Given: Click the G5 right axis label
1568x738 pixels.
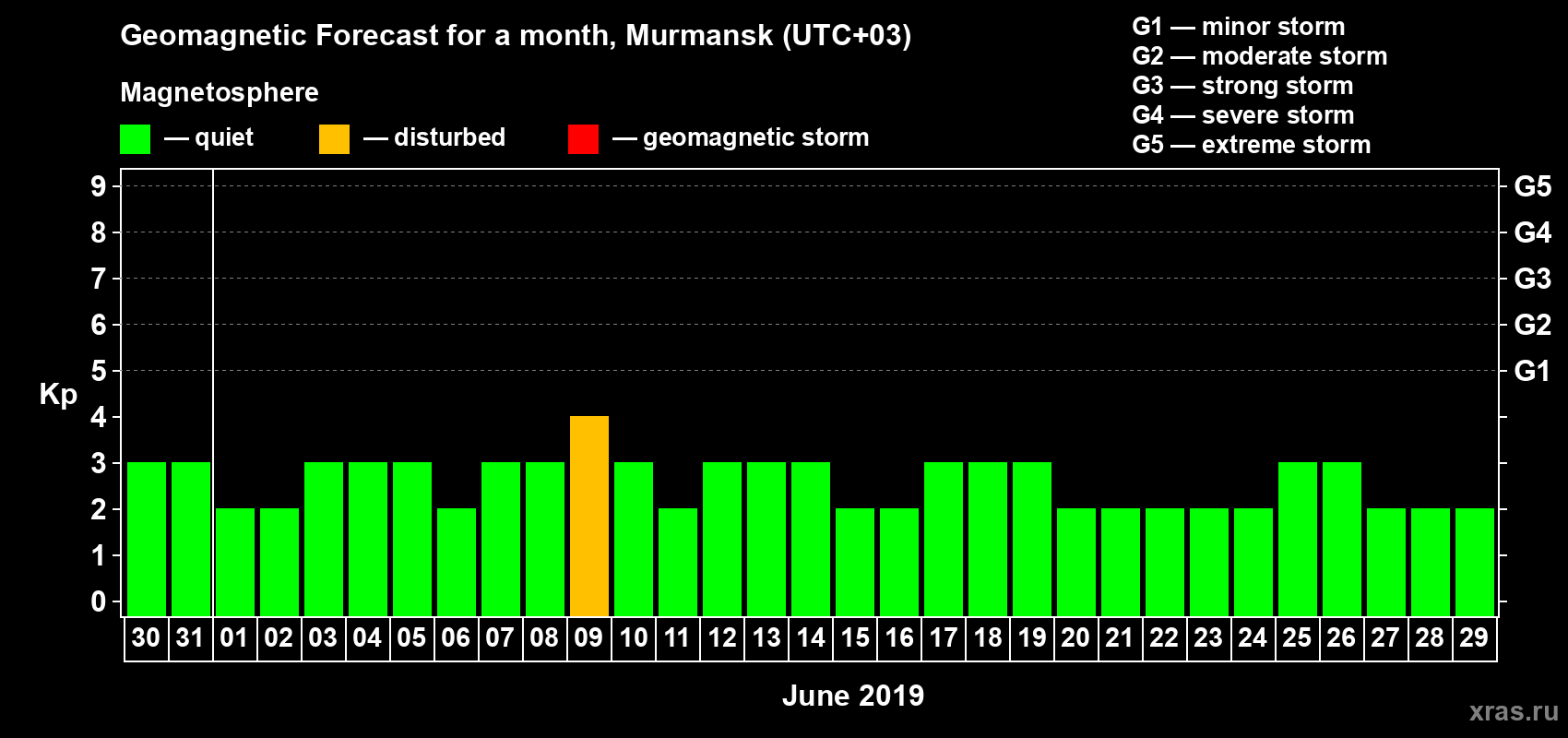Looking at the screenshot, I should [1532, 186].
